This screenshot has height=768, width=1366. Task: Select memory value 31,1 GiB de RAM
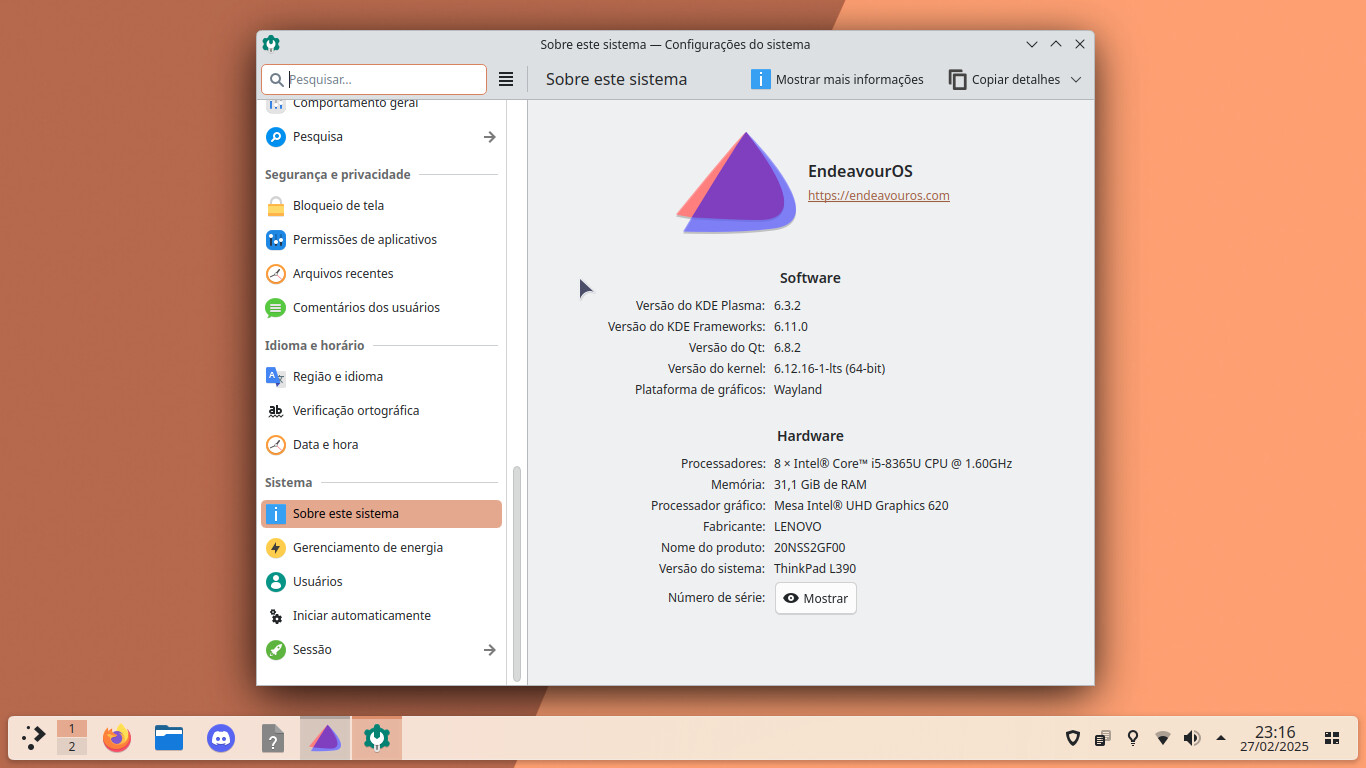point(820,485)
